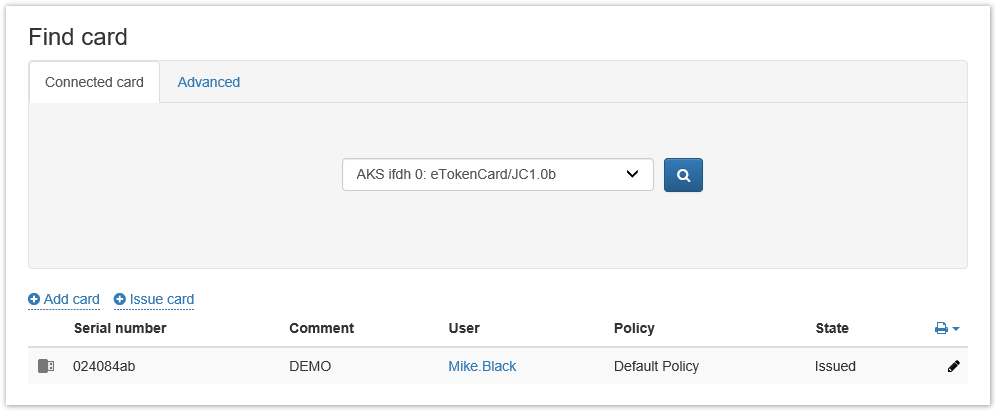Click the plus icon beside Add card
This screenshot has height=411, width=996.
pos(34,299)
